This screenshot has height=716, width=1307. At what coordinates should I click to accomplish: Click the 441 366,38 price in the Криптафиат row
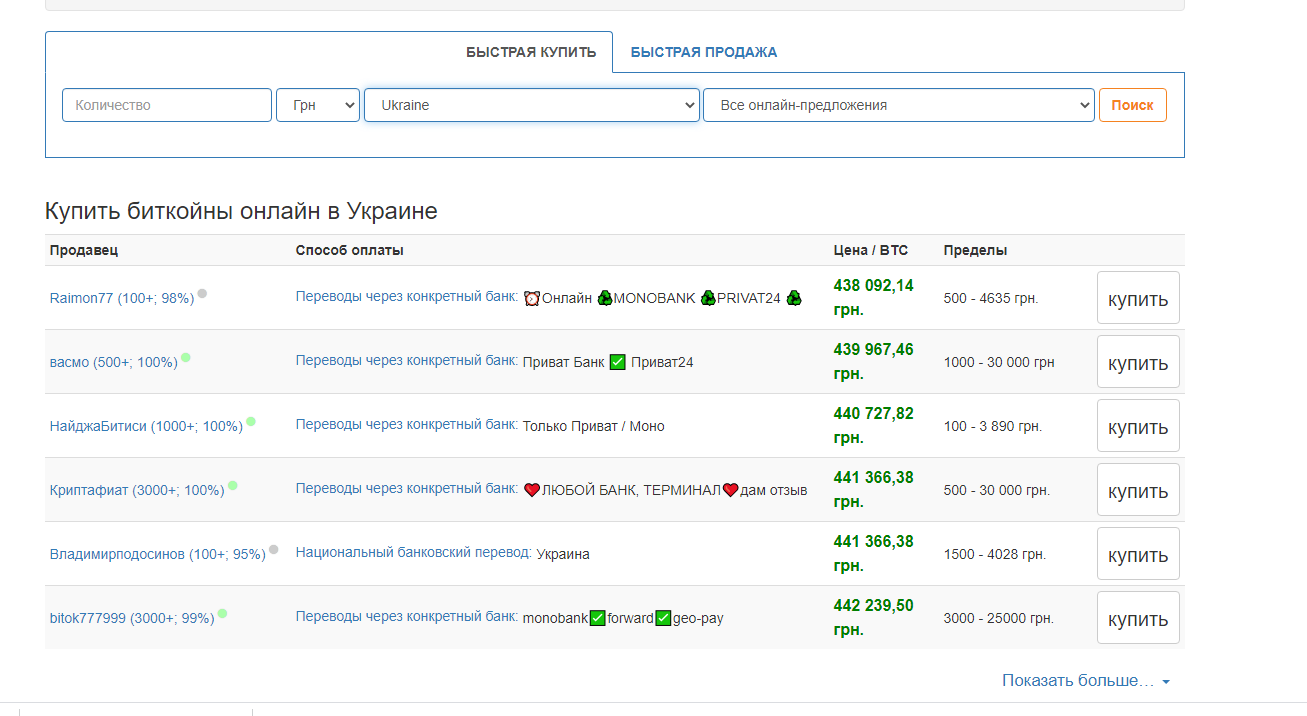click(874, 490)
